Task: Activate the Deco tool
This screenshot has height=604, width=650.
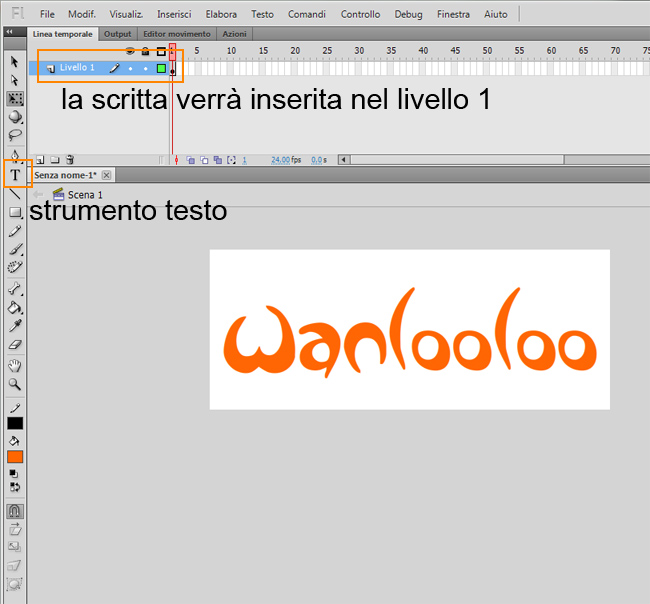Action: (15, 267)
